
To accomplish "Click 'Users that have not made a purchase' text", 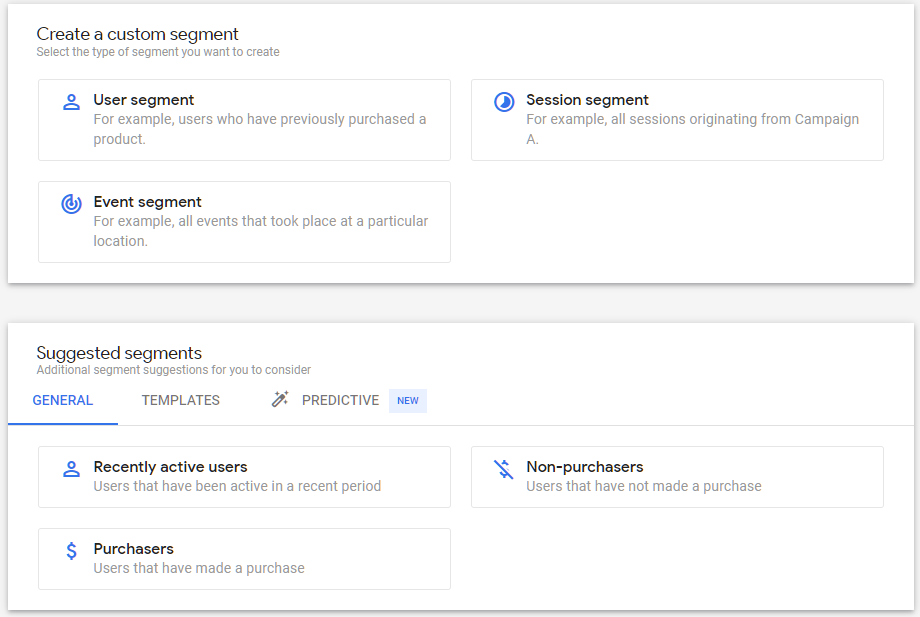I will click(644, 486).
